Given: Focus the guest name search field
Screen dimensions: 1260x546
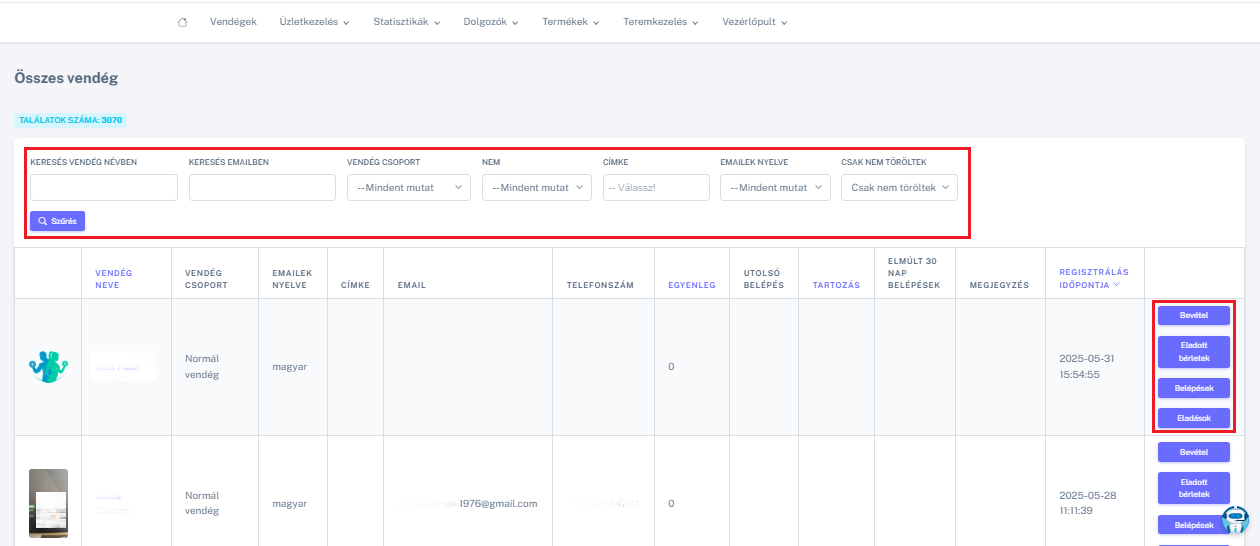Looking at the screenshot, I should 104,187.
